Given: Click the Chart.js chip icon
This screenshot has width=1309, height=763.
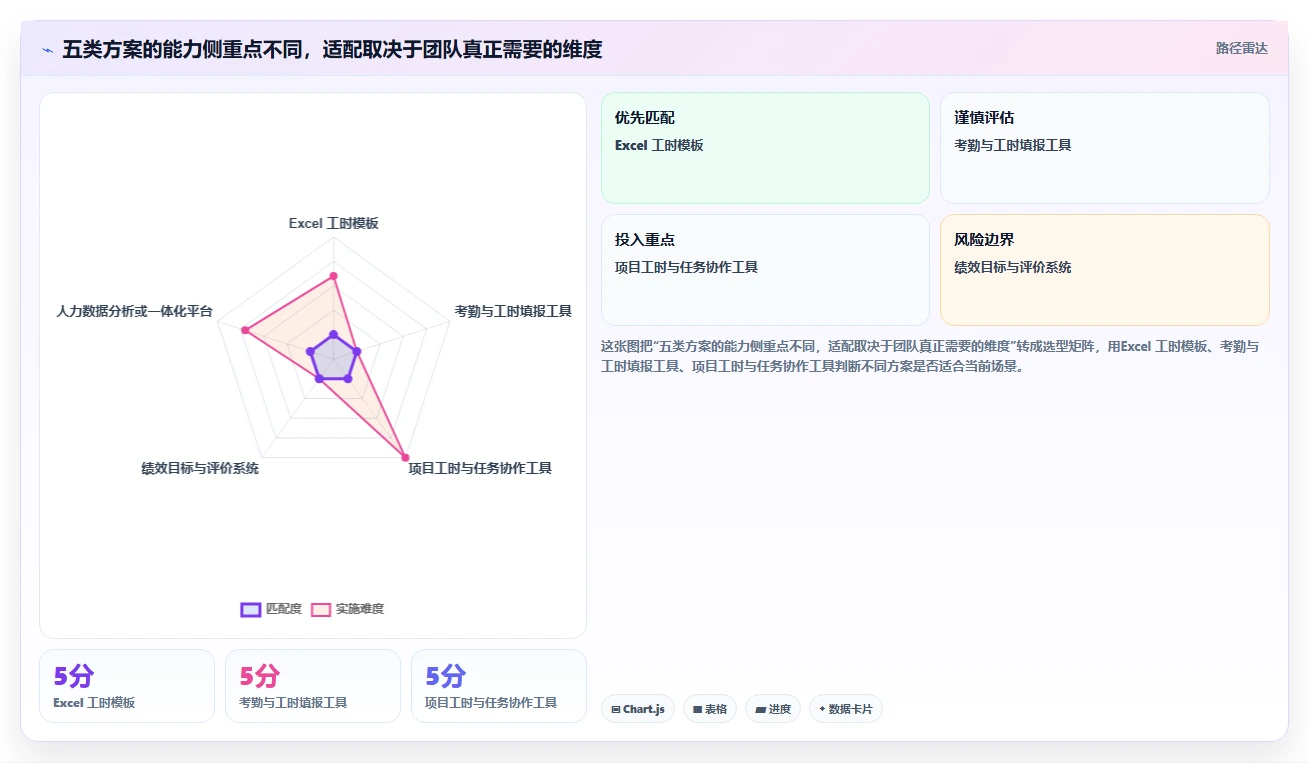Looking at the screenshot, I should click(616, 709).
